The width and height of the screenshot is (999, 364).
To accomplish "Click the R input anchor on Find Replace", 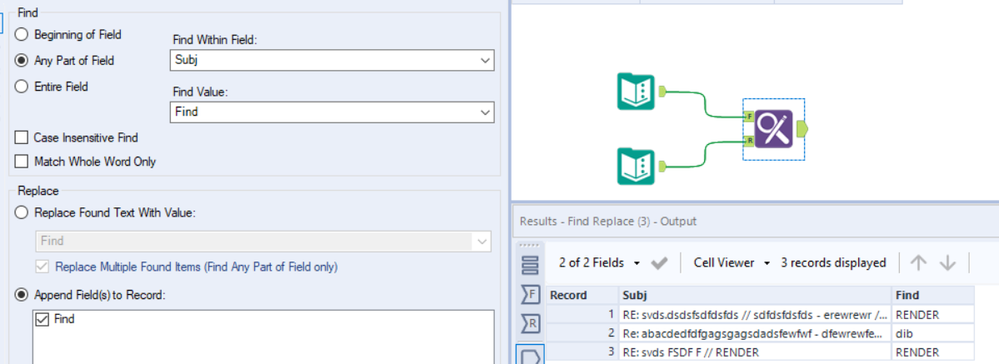I will [749, 140].
